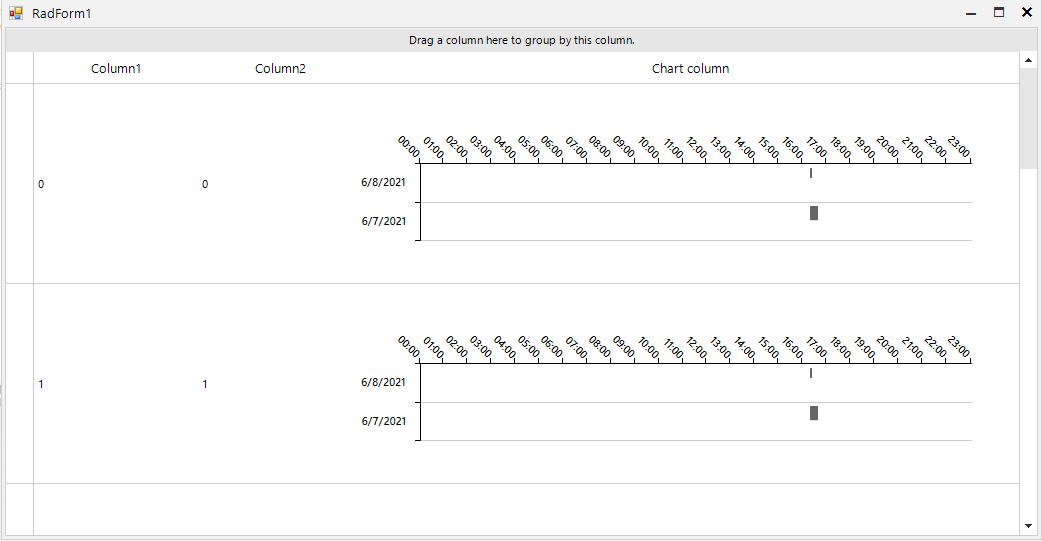Click the vertical scrollbar up arrow
The height and width of the screenshot is (541, 1042).
1028,61
